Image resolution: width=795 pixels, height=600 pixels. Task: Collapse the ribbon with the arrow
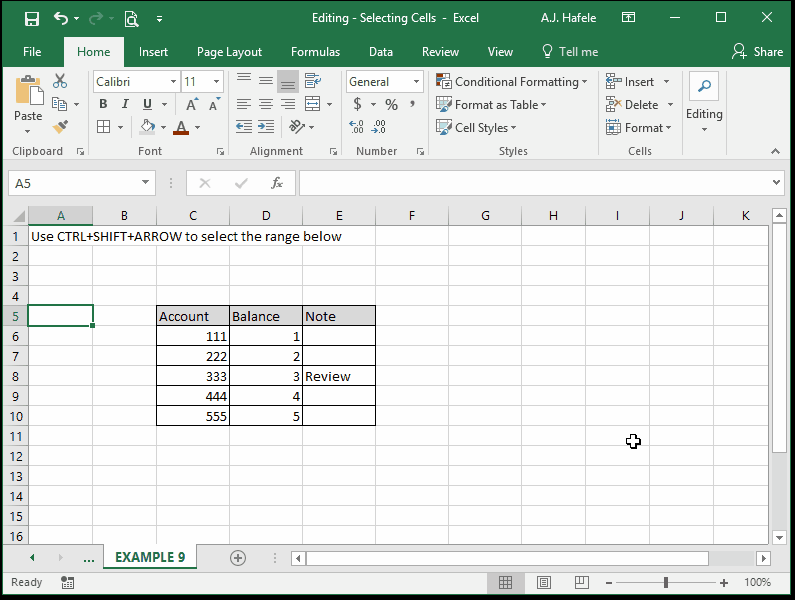tap(775, 151)
